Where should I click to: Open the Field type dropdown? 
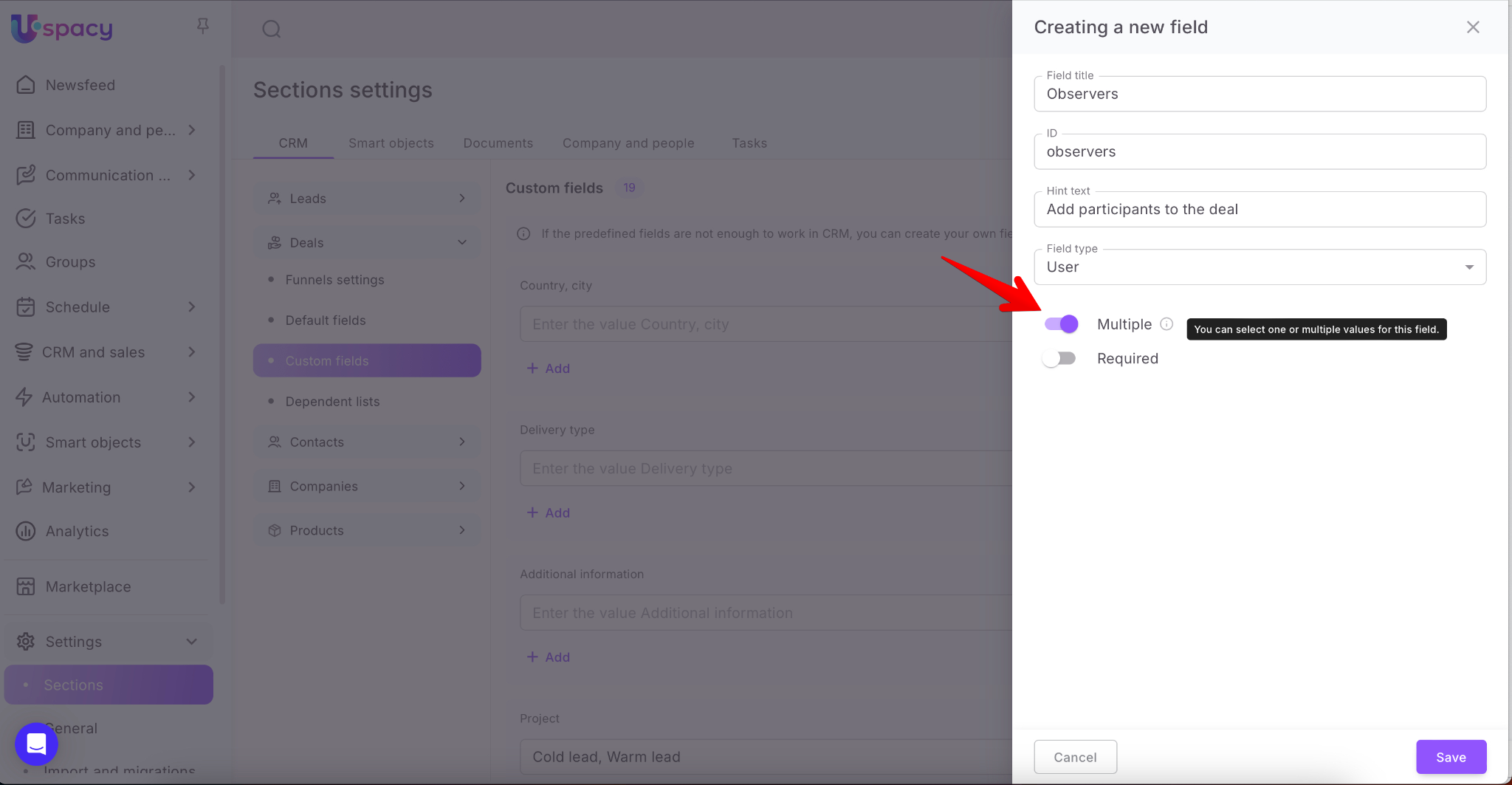pyautogui.click(x=1260, y=267)
